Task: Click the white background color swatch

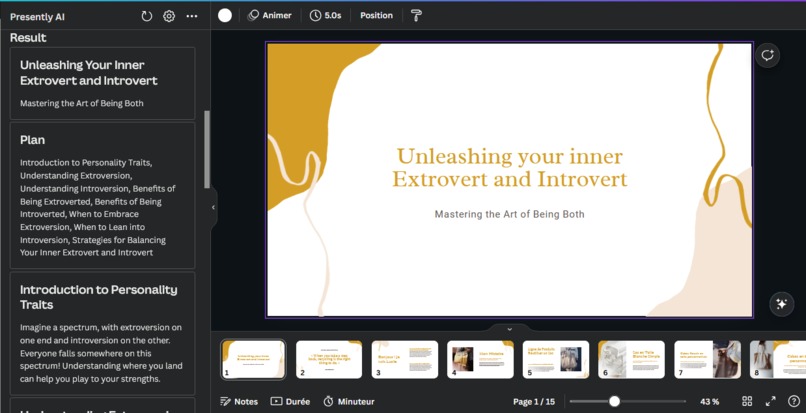Action: tap(225, 15)
